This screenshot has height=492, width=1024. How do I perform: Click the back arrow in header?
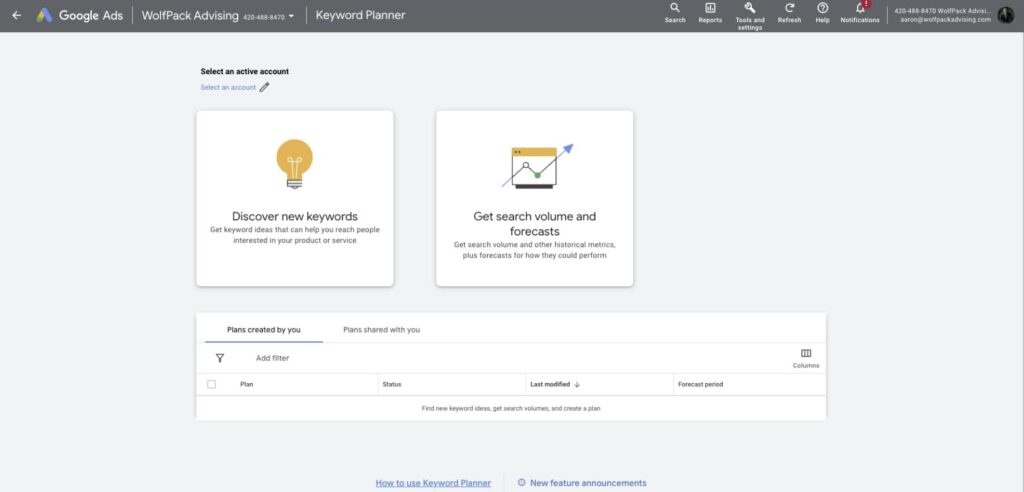click(x=16, y=16)
